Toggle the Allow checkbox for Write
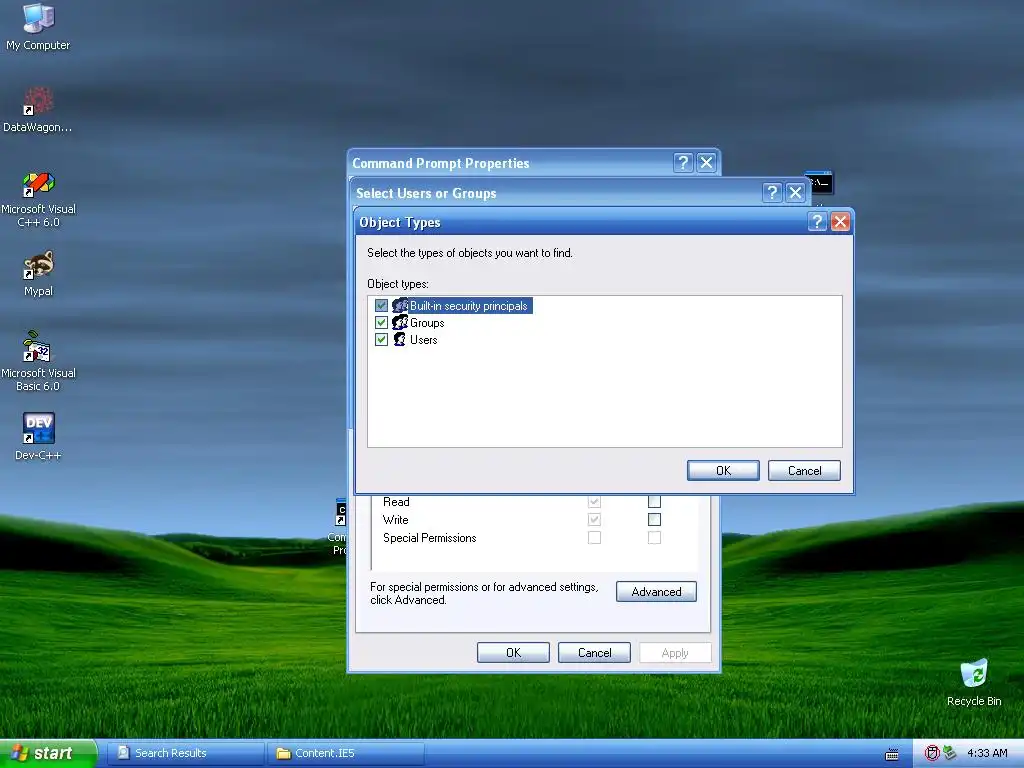This screenshot has width=1024, height=768. pos(594,519)
